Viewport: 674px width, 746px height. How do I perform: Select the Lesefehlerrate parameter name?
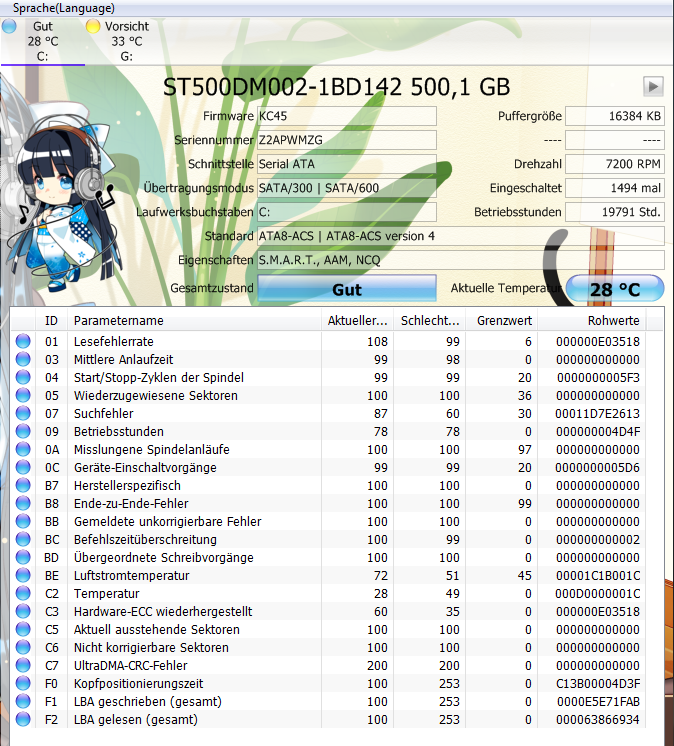[114, 342]
